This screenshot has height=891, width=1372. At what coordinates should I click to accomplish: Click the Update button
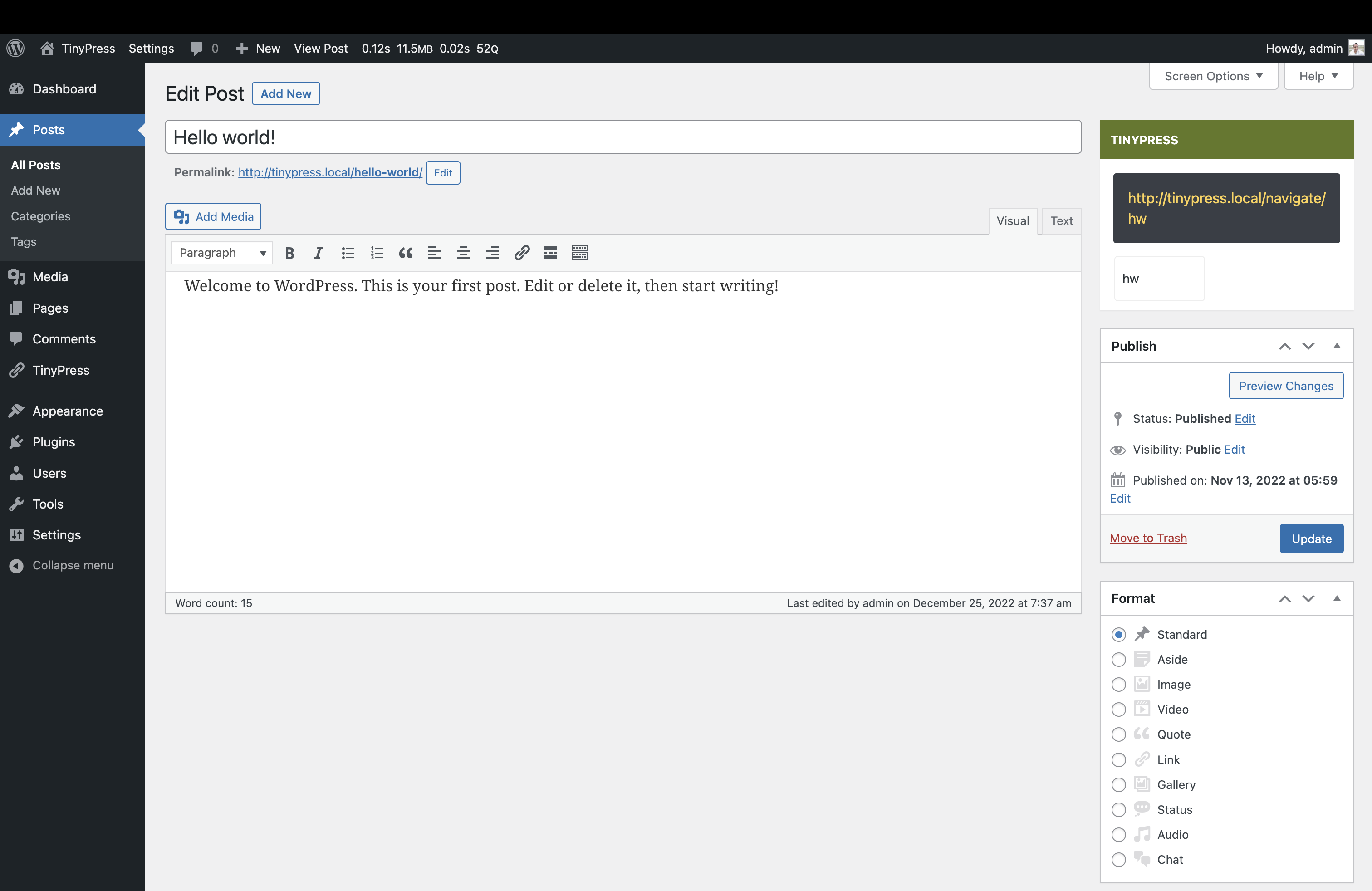(x=1312, y=539)
